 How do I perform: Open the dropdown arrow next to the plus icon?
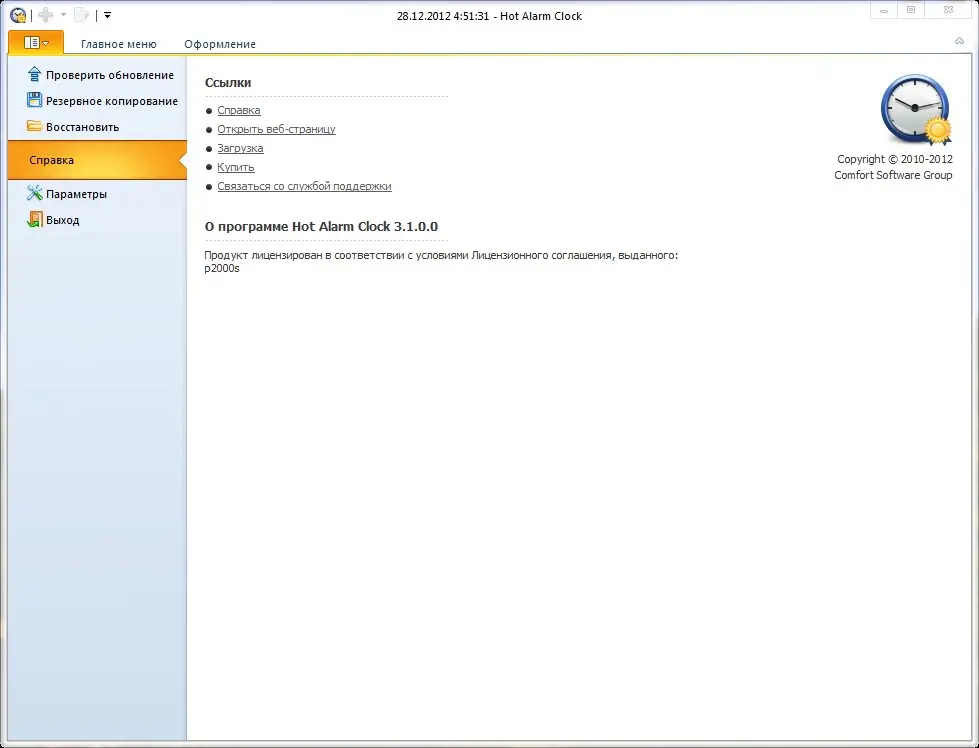pyautogui.click(x=63, y=15)
